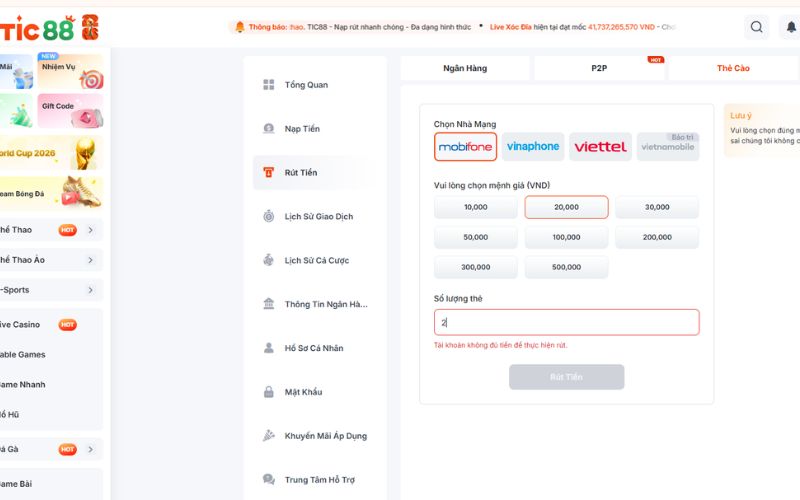Expand the Thể Thao sidebar chevron
The height and width of the screenshot is (500, 800).
coord(90,230)
